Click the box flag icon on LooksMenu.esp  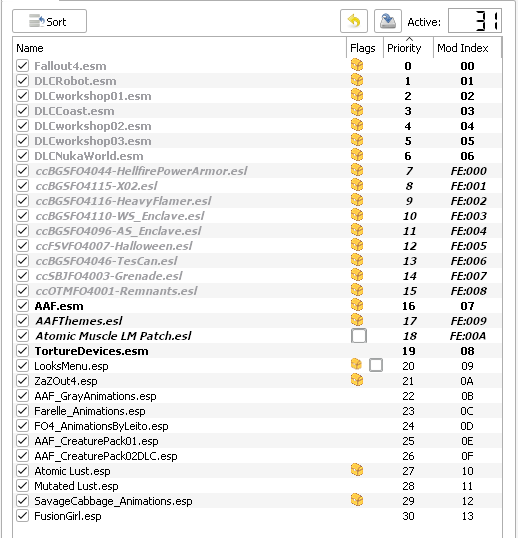[x=356, y=364]
